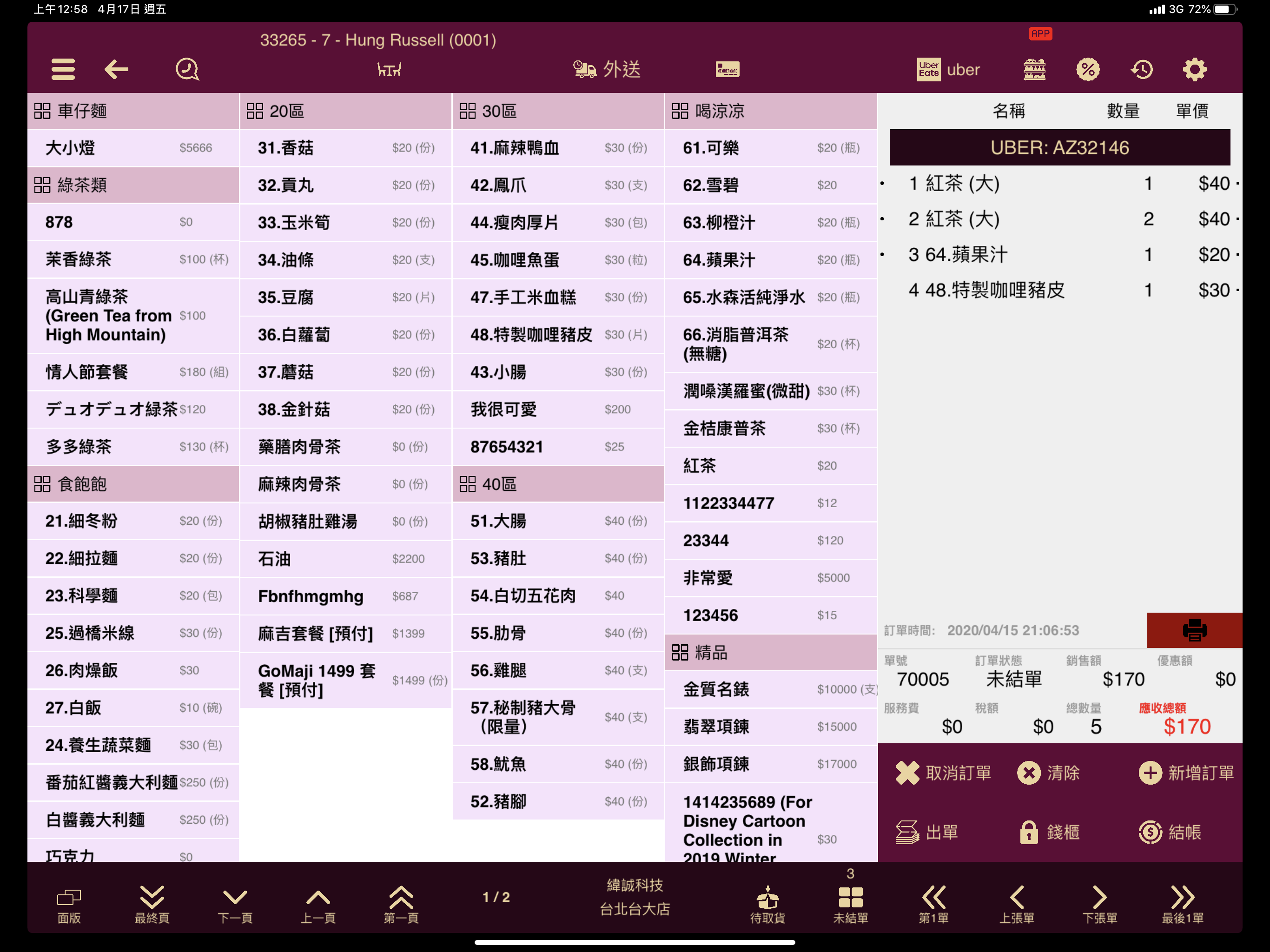Add 金質名錶 luxury item
The height and width of the screenshot is (952, 1270).
tap(770, 690)
